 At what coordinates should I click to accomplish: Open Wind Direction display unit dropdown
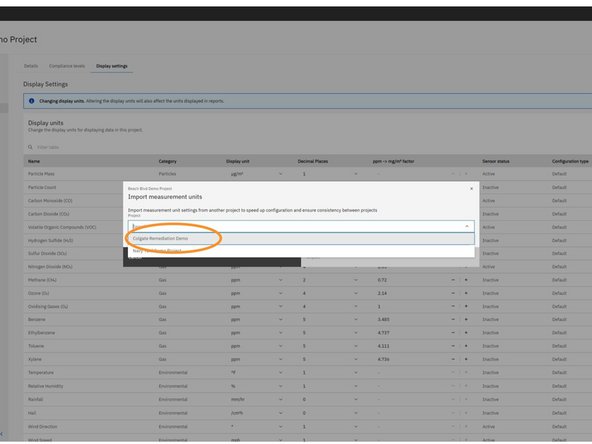(280, 427)
